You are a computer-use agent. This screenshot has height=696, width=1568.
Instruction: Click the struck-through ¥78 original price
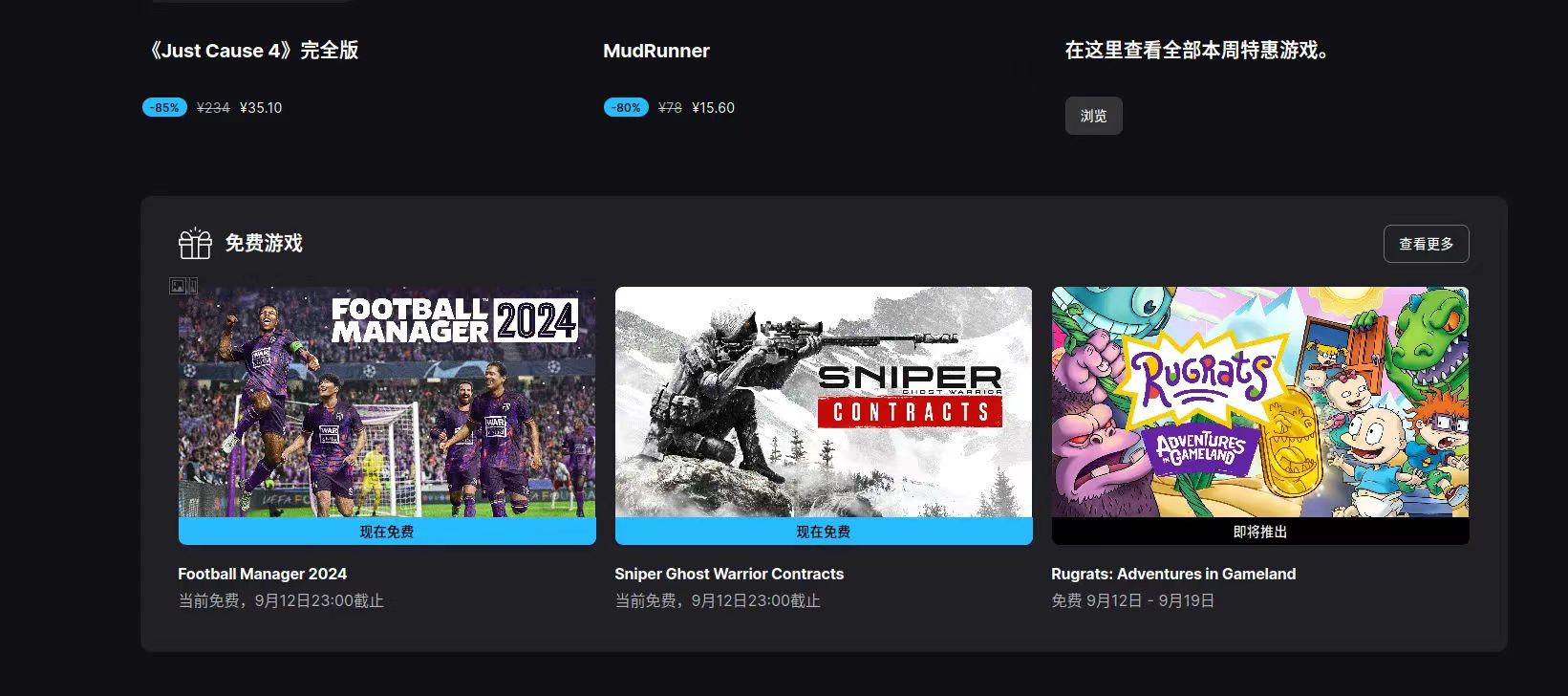[670, 108]
